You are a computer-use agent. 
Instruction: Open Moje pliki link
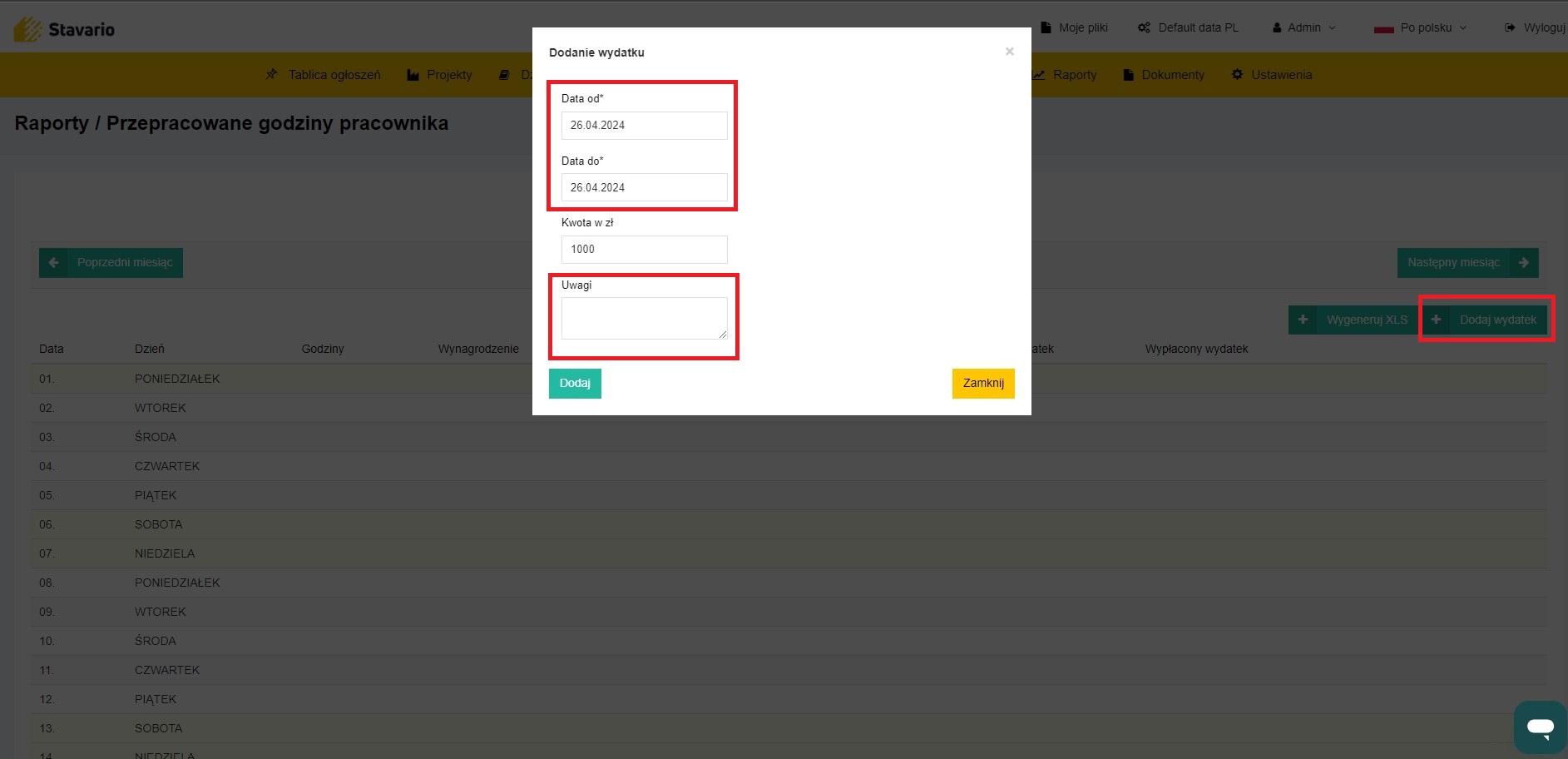(x=1074, y=27)
